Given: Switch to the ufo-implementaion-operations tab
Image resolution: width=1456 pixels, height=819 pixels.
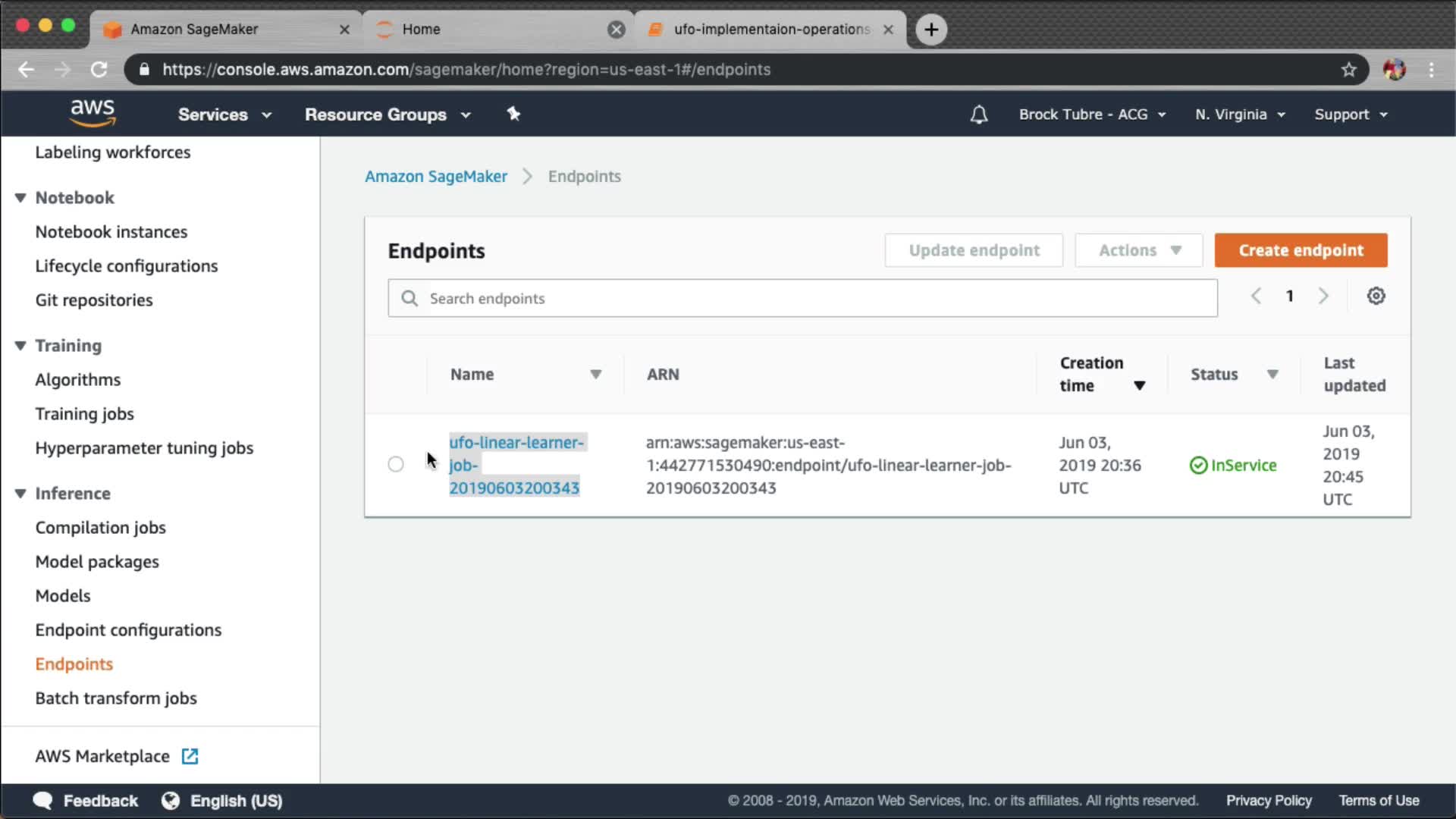Looking at the screenshot, I should [x=770, y=30].
